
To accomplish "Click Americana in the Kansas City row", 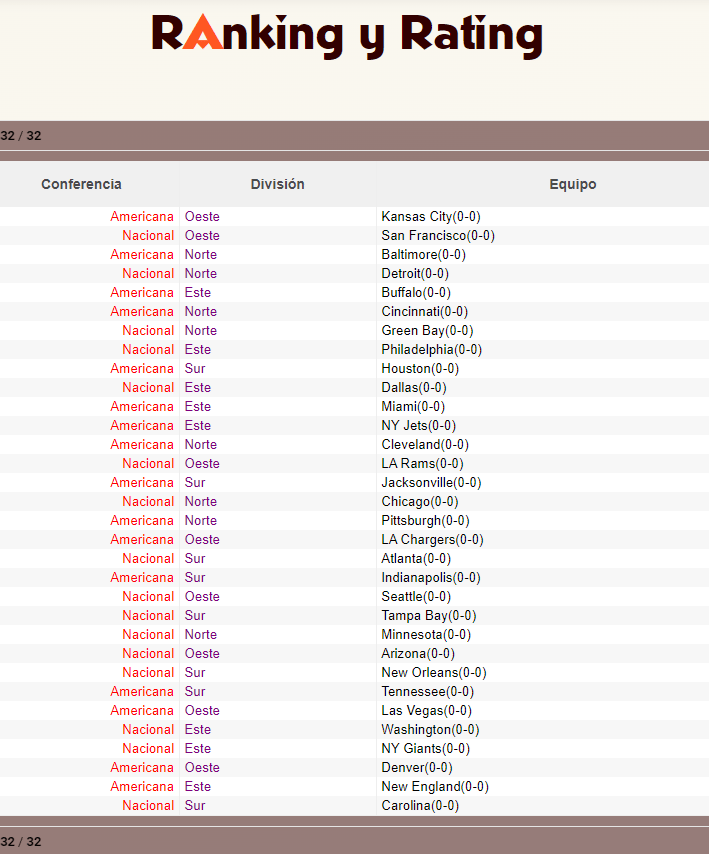I will [142, 216].
